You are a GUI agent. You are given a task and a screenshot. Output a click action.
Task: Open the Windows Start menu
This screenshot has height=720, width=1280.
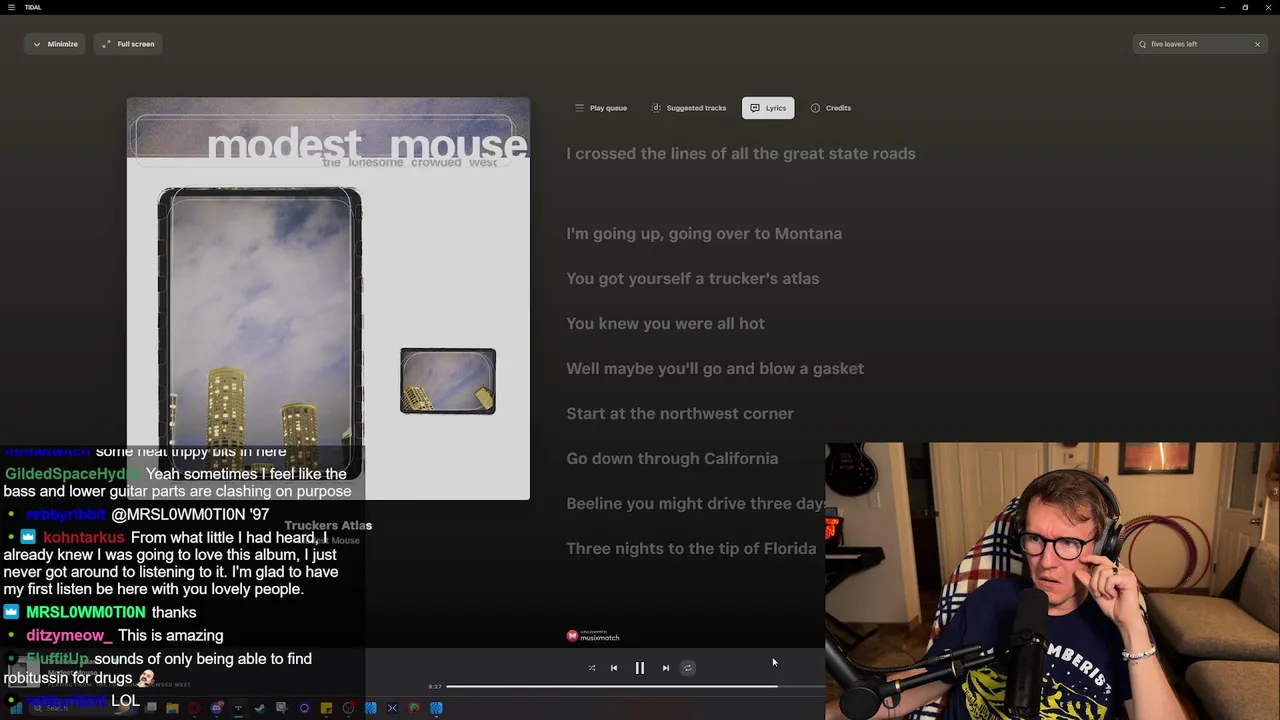[x=16, y=708]
